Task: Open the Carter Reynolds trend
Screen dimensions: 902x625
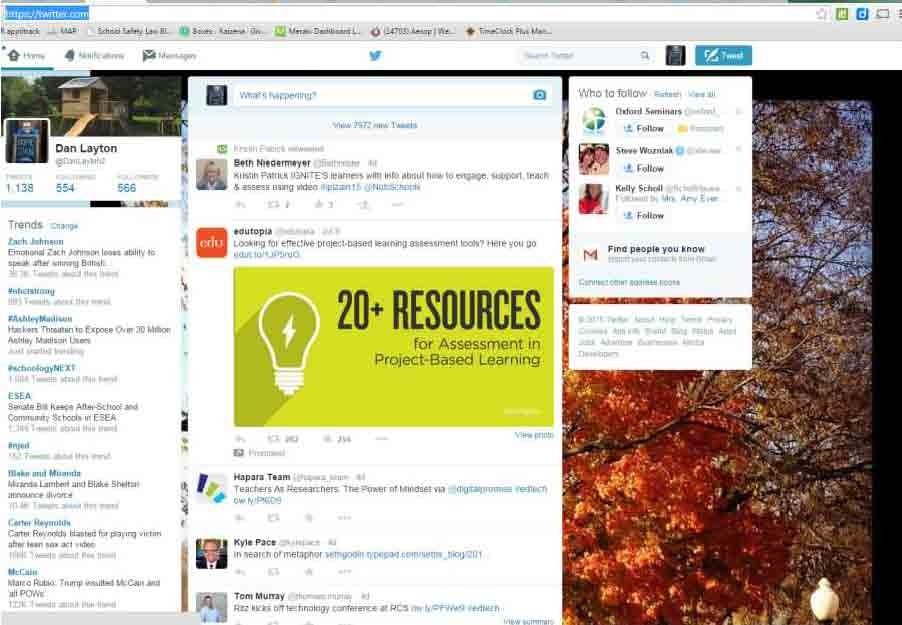Action: 39,523
